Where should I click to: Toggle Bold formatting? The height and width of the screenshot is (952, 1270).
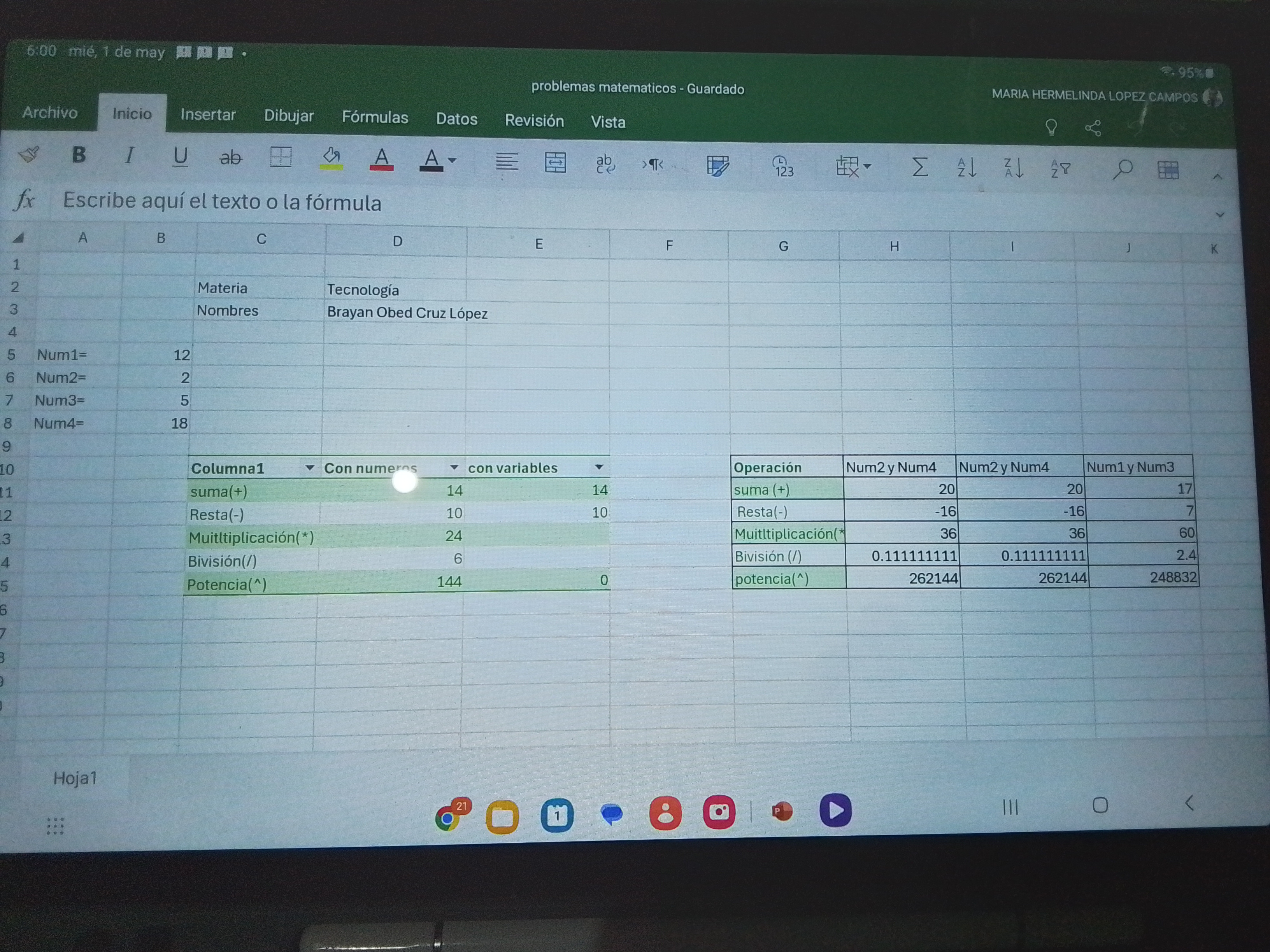pyautogui.click(x=79, y=155)
